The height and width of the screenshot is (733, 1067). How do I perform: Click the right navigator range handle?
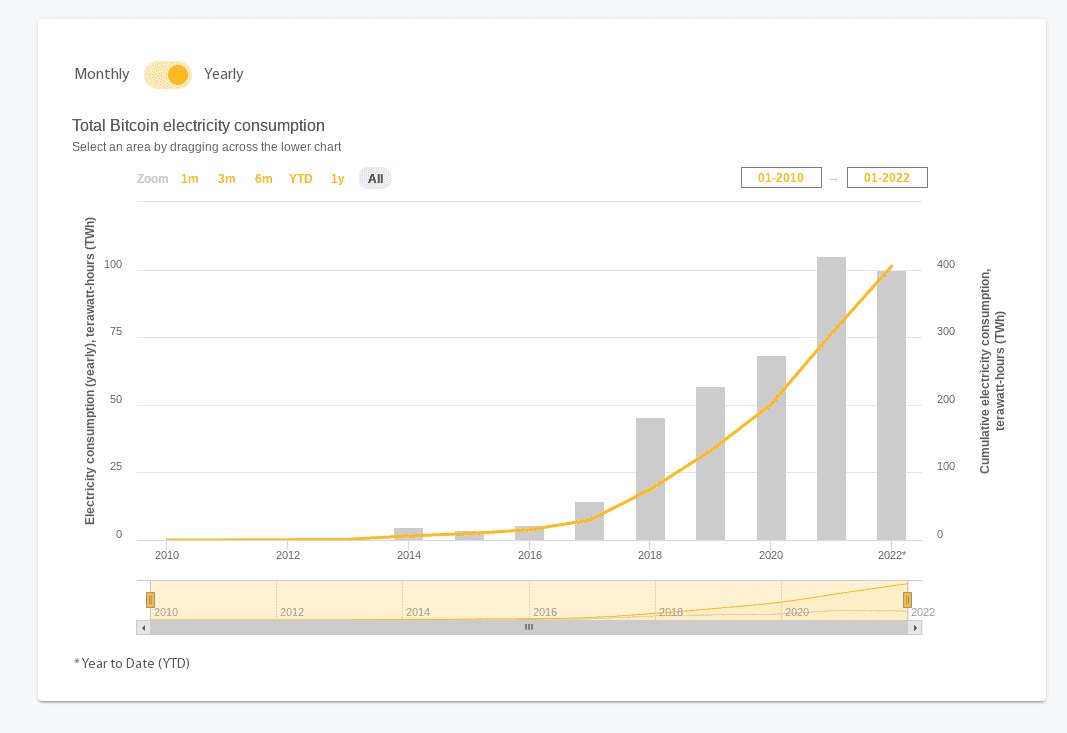coord(907,600)
